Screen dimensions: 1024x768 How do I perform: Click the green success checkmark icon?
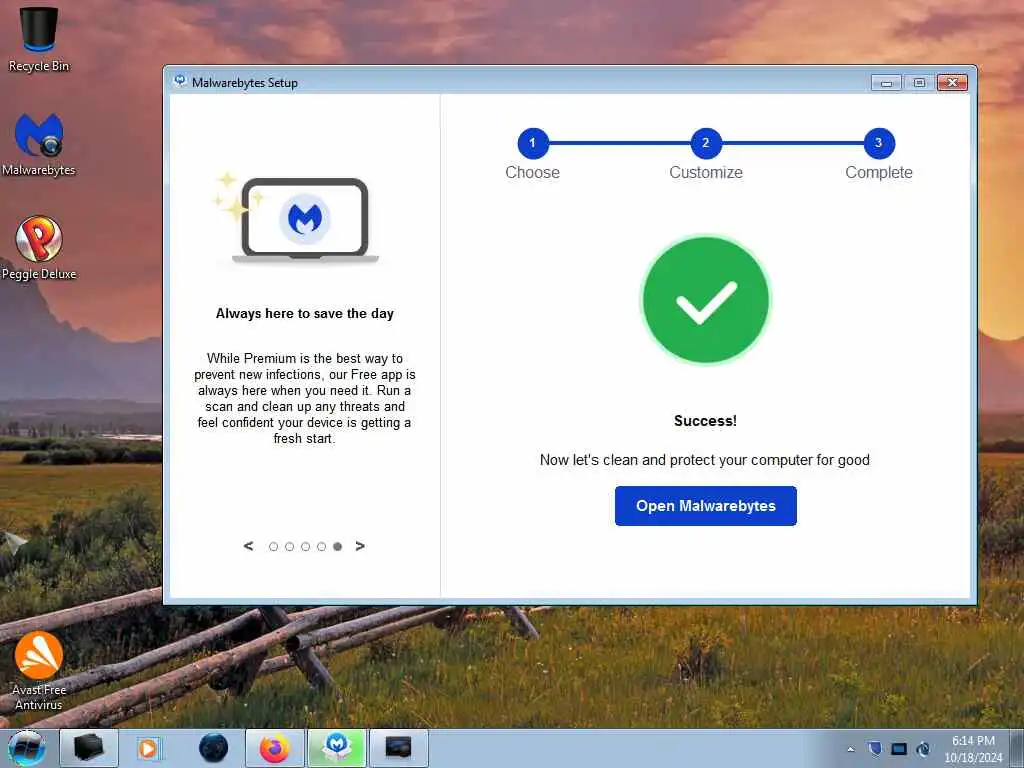pyautogui.click(x=706, y=300)
